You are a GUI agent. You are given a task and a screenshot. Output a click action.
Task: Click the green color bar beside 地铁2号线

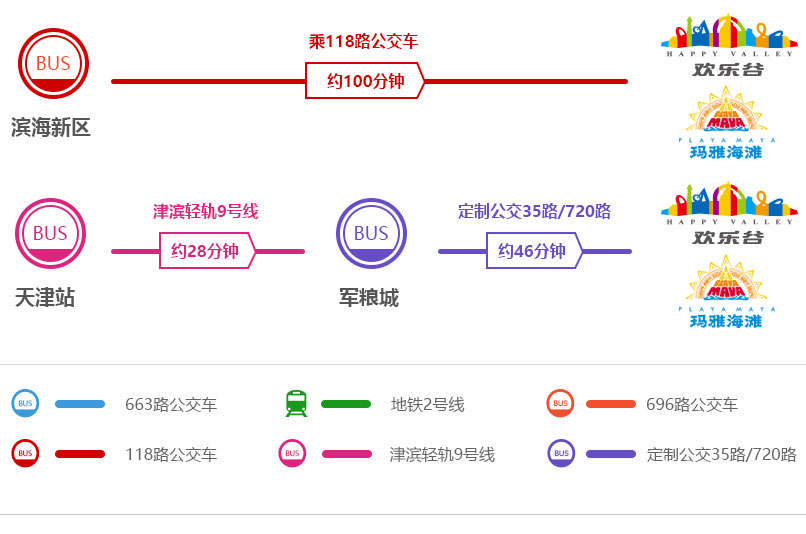pos(346,404)
